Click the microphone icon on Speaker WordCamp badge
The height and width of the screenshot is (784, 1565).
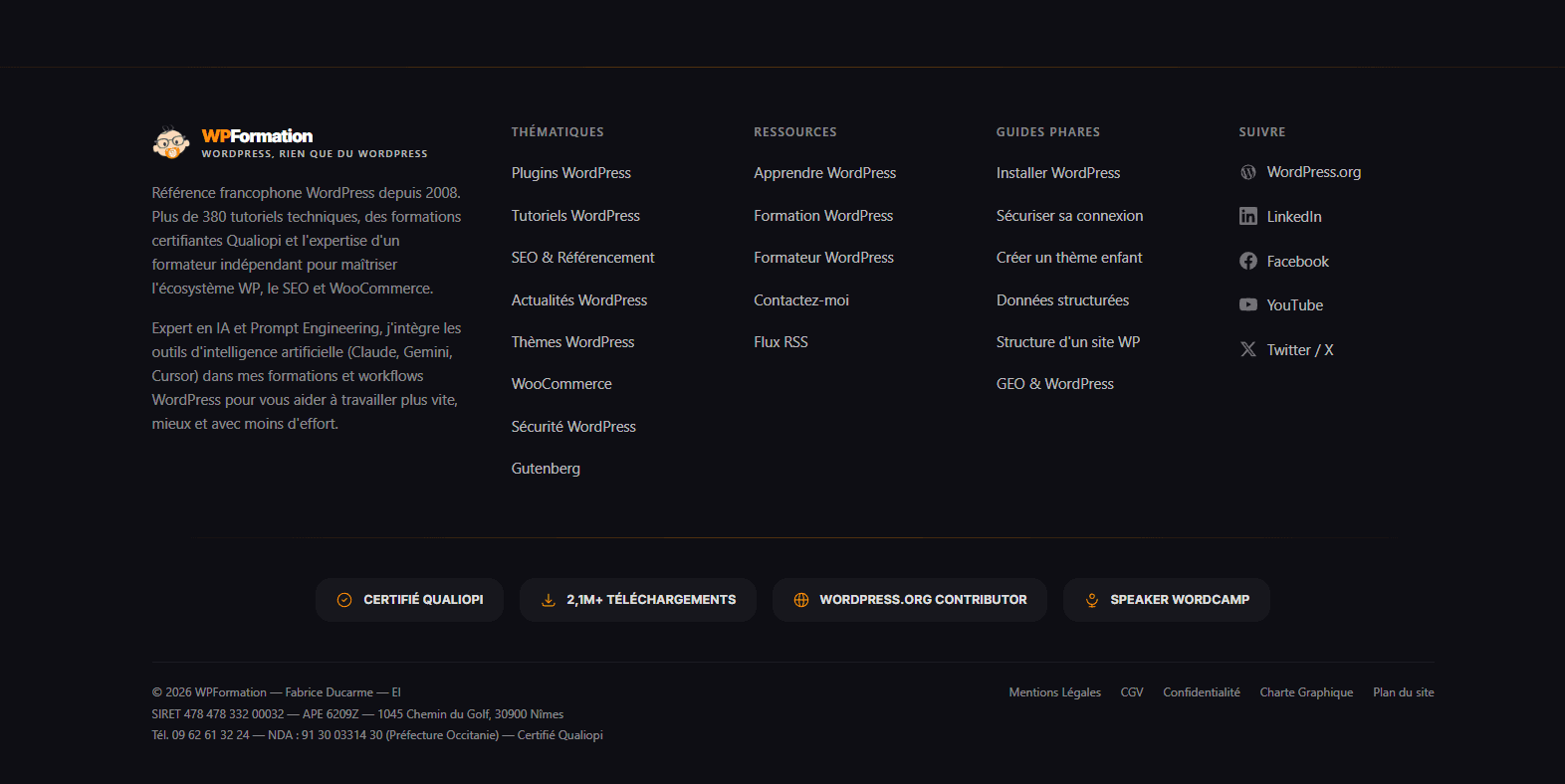(x=1091, y=600)
